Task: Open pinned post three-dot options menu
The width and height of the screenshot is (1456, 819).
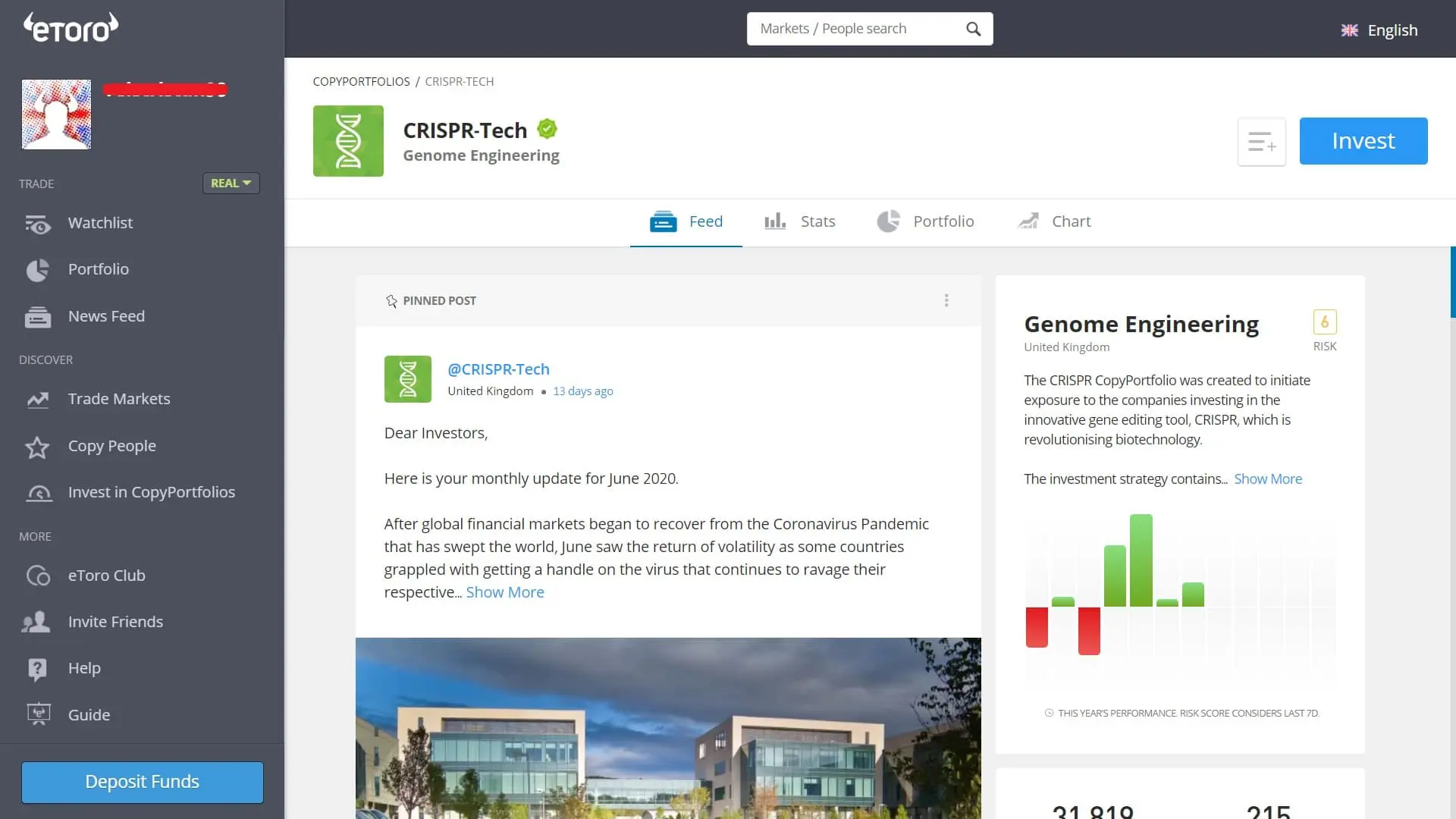Action: click(x=946, y=301)
